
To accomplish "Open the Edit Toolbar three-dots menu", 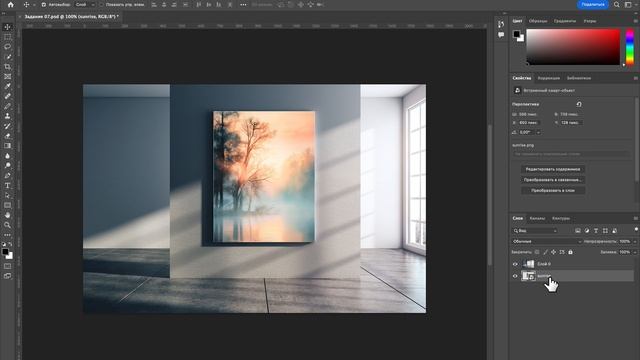I will point(7,235).
